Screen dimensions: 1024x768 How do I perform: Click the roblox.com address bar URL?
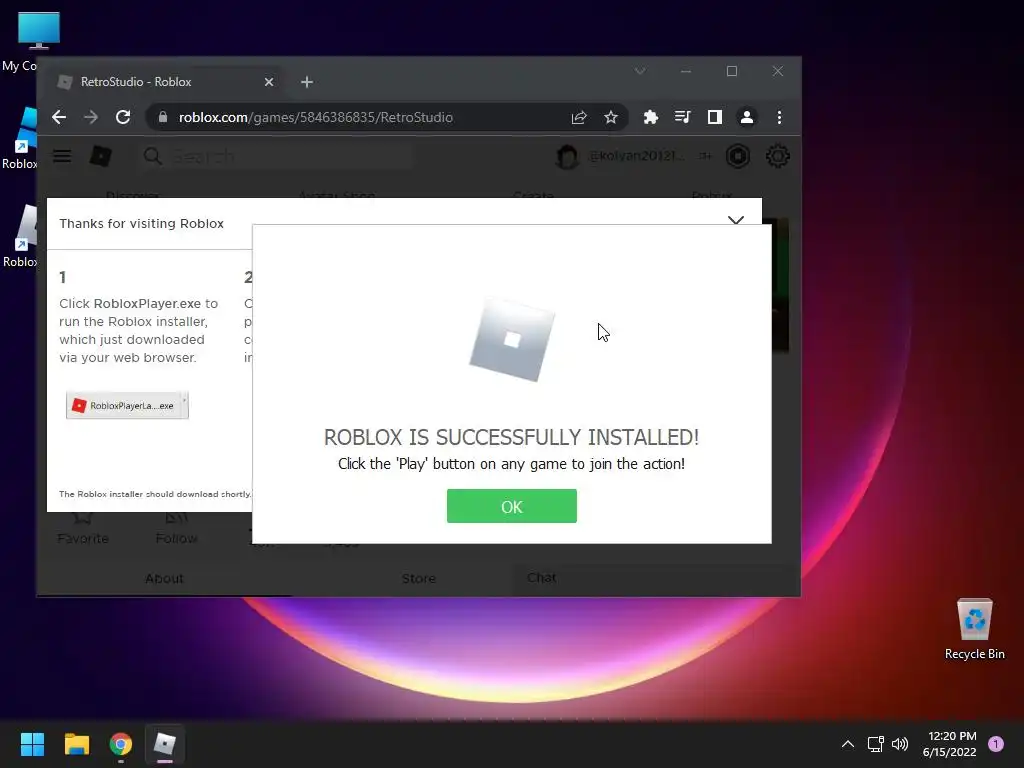(315, 118)
